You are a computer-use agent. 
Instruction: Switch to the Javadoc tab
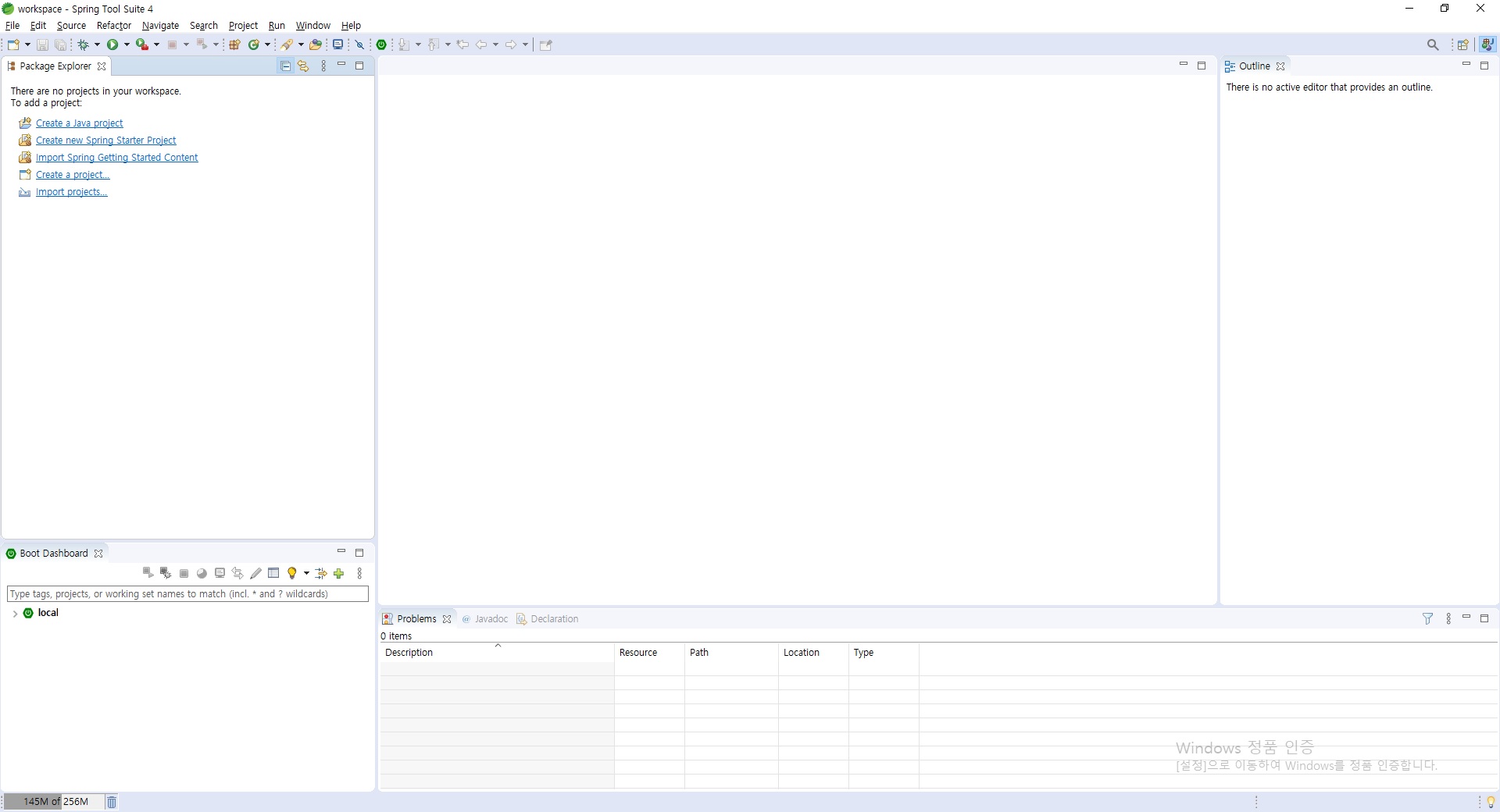484,619
